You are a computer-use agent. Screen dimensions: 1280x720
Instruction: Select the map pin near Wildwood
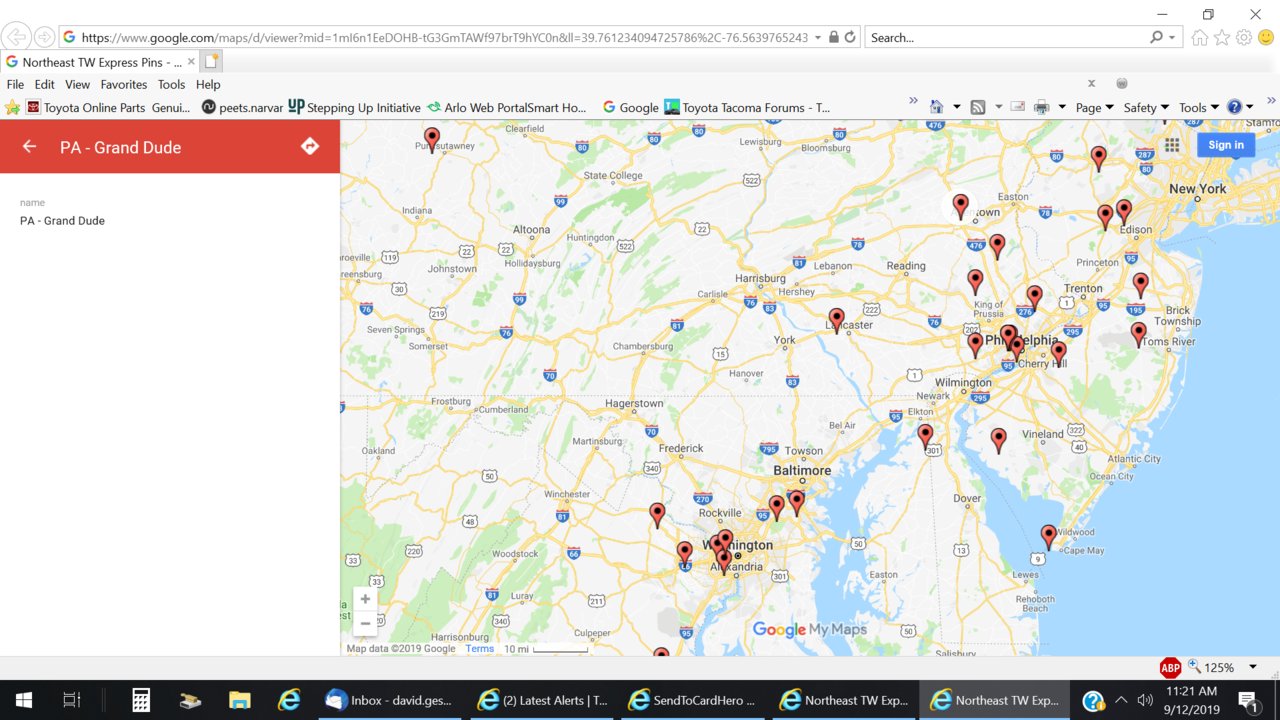click(x=1049, y=537)
